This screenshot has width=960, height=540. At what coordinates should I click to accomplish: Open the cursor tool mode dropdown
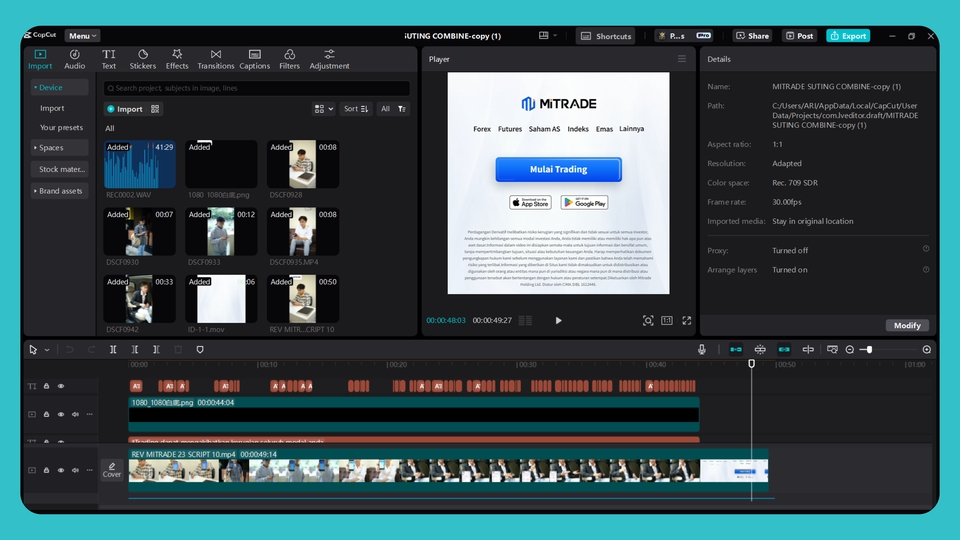click(x=47, y=350)
